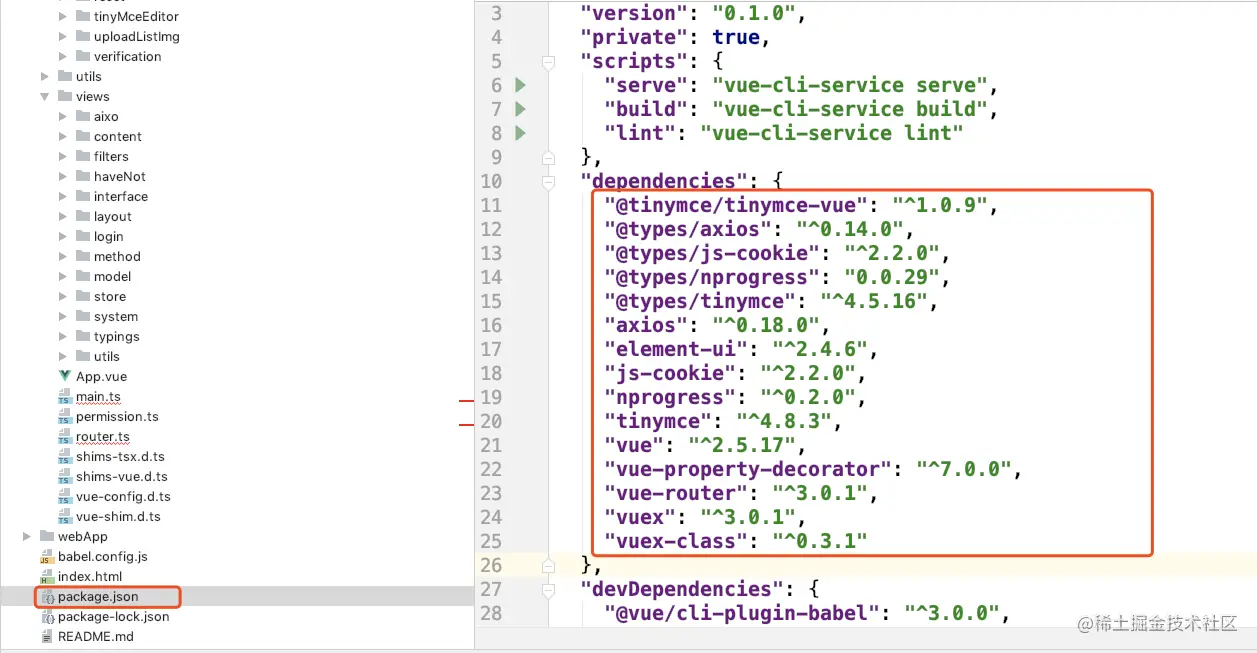The height and width of the screenshot is (653, 1257).
Task: Click the package.json file icon
Action: 47,597
